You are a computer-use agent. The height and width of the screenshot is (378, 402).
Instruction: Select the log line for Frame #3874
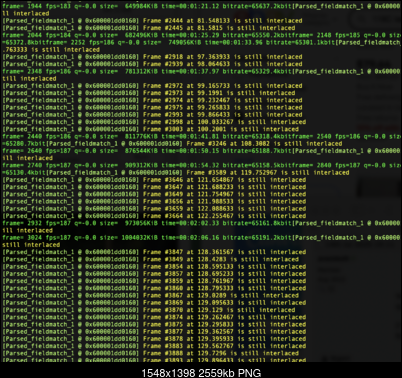(154, 317)
